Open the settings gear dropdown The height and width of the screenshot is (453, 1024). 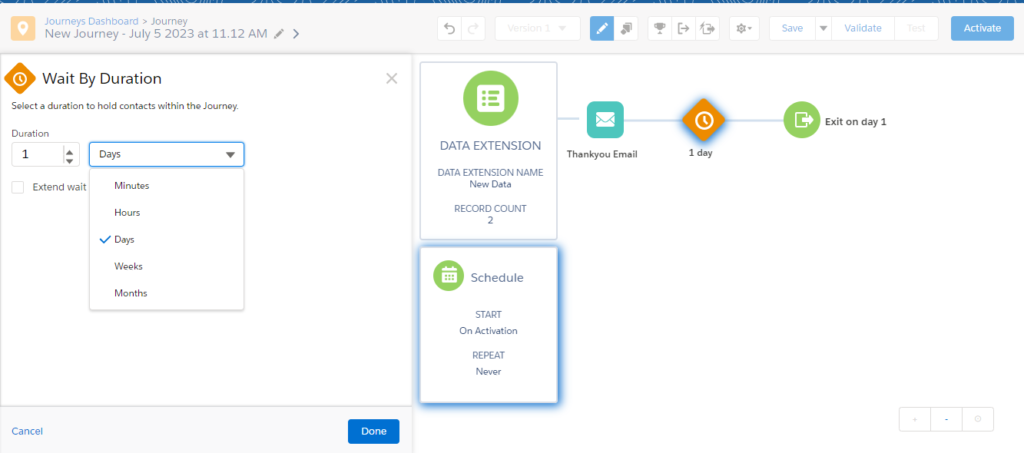(x=743, y=28)
